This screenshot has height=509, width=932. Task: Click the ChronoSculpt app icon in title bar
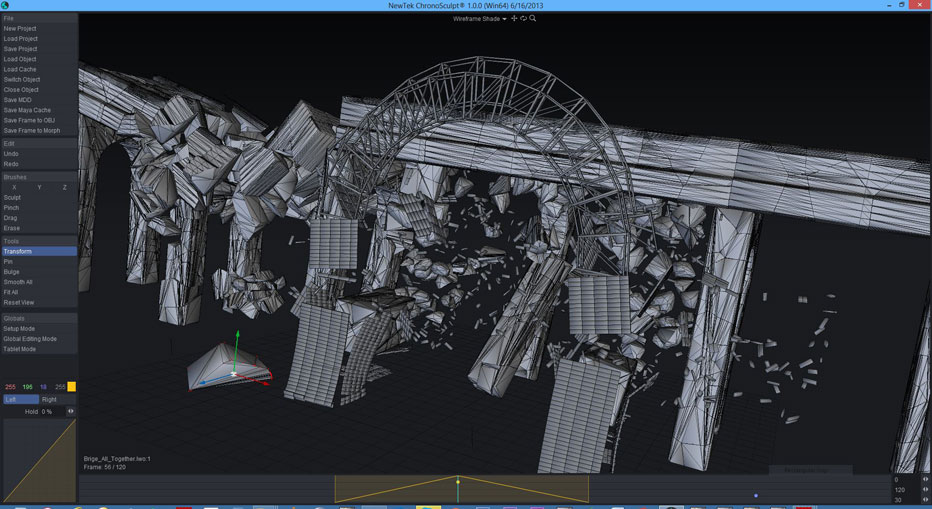click(x=6, y=6)
